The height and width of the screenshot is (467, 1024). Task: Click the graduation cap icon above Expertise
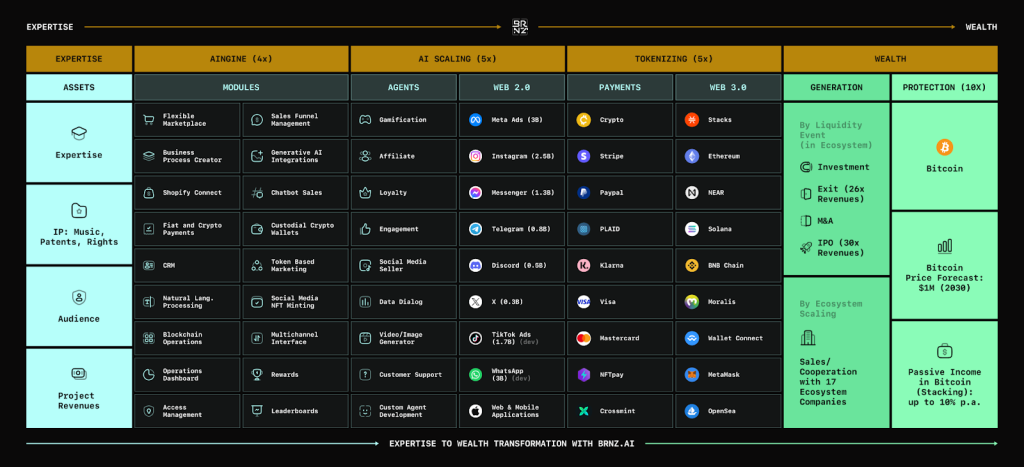[78, 133]
